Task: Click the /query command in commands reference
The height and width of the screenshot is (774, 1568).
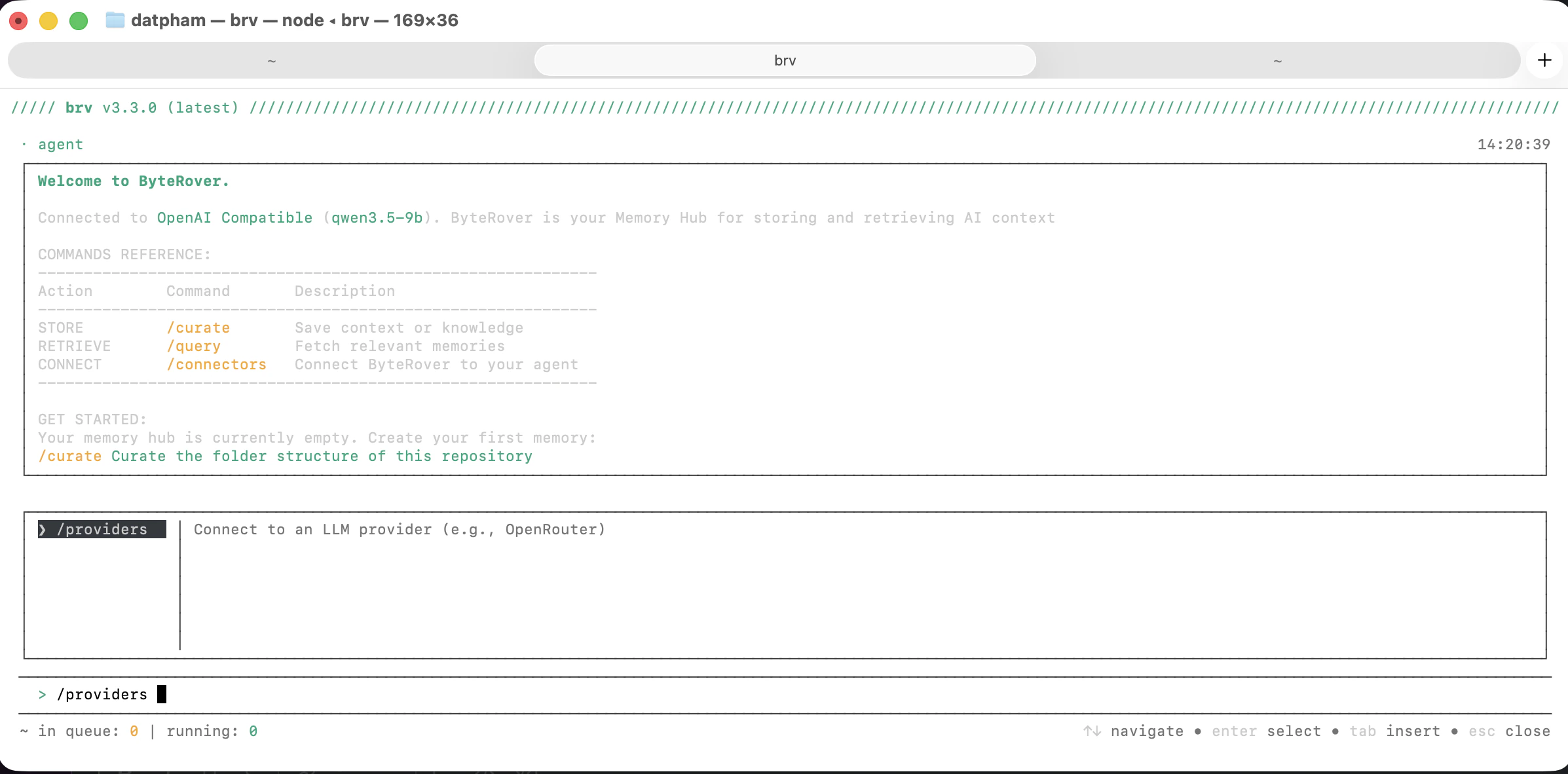Action: pyautogui.click(x=193, y=346)
